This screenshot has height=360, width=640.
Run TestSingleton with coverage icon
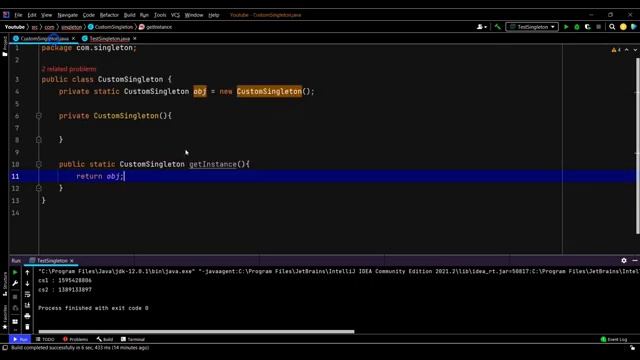588,27
